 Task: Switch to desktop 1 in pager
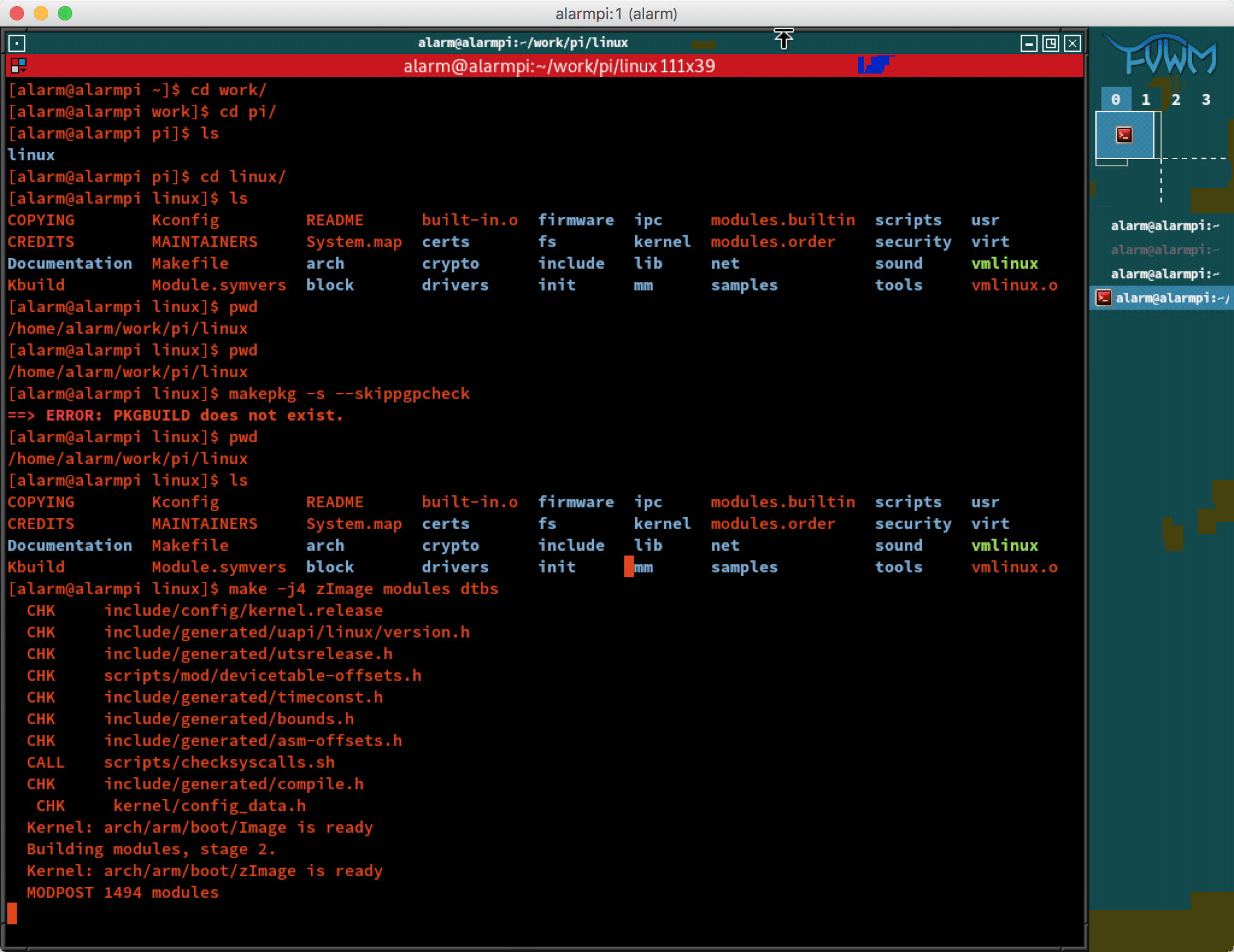tap(1145, 99)
